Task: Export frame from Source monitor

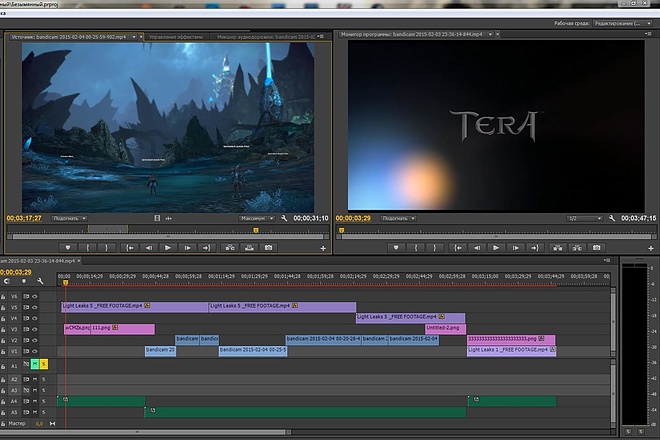Action: 268,248
